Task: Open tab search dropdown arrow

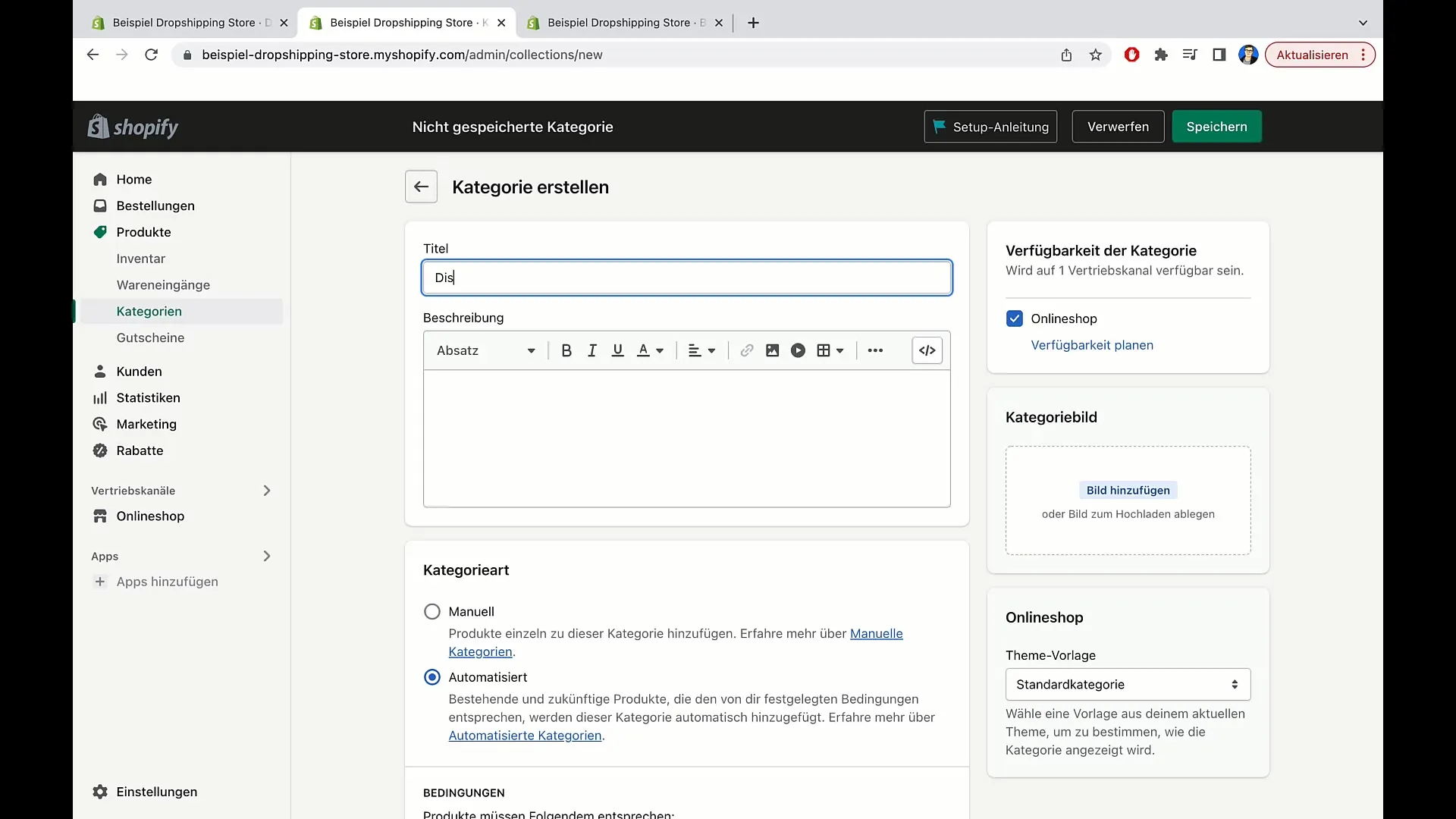Action: coord(1363,23)
